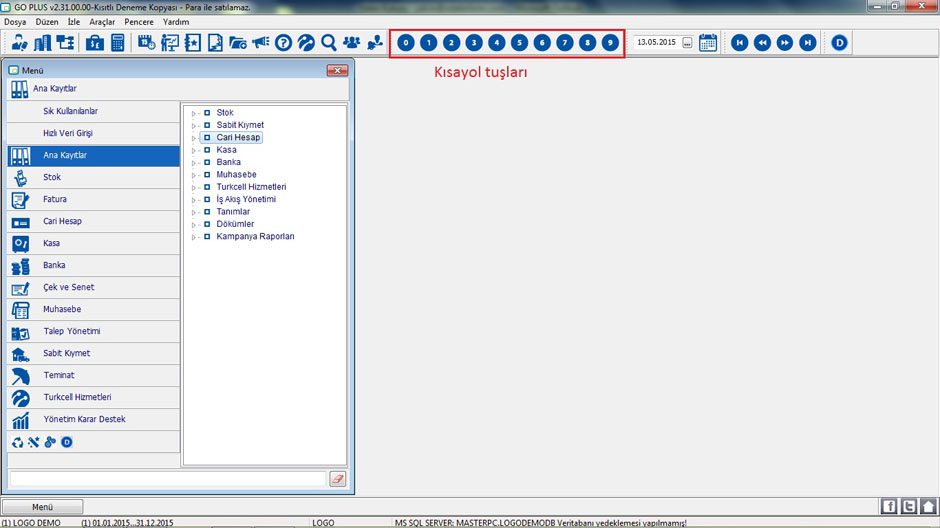Click shortcut key 2
The width and height of the screenshot is (940, 528).
click(451, 43)
